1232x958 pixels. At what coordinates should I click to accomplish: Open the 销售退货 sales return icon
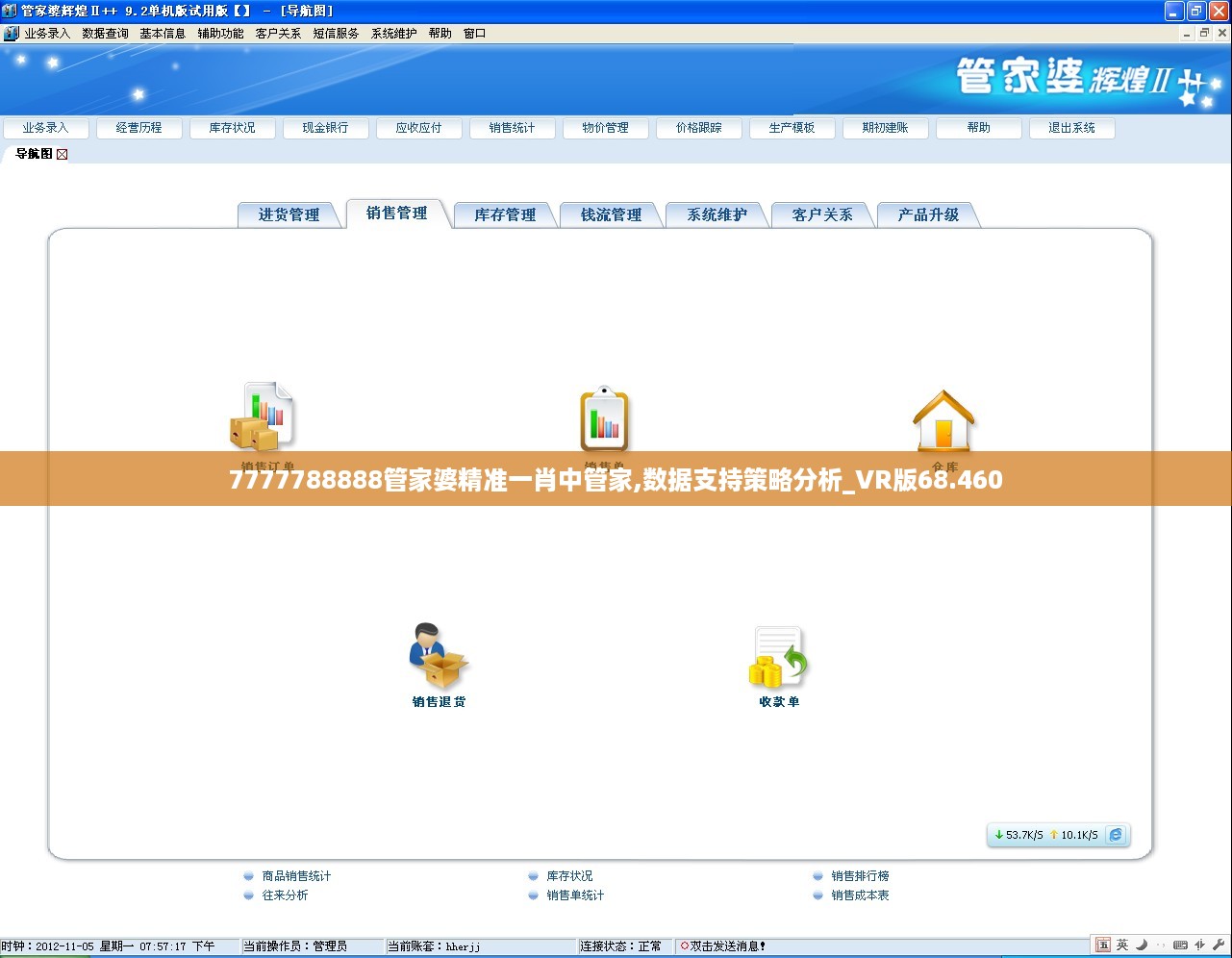click(x=439, y=655)
